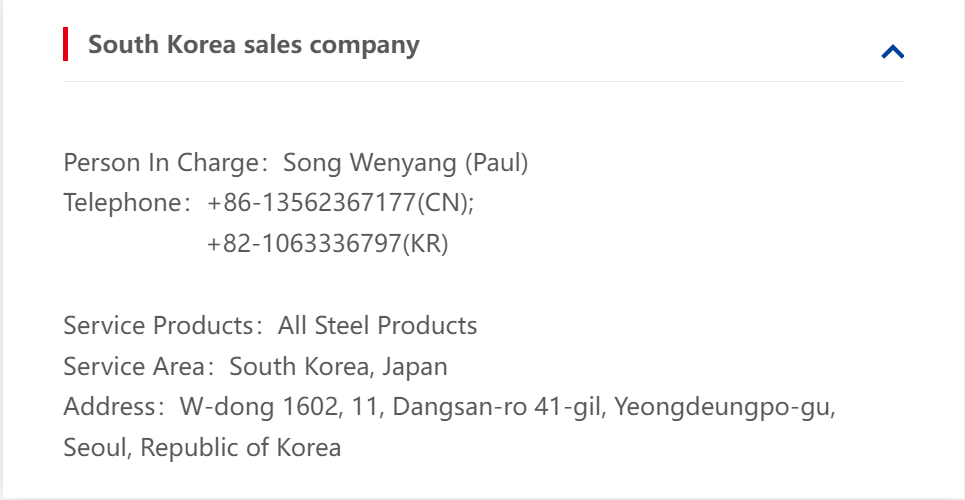The height and width of the screenshot is (500, 965).
Task: Click the "Telephone" label
Action: tap(120, 203)
